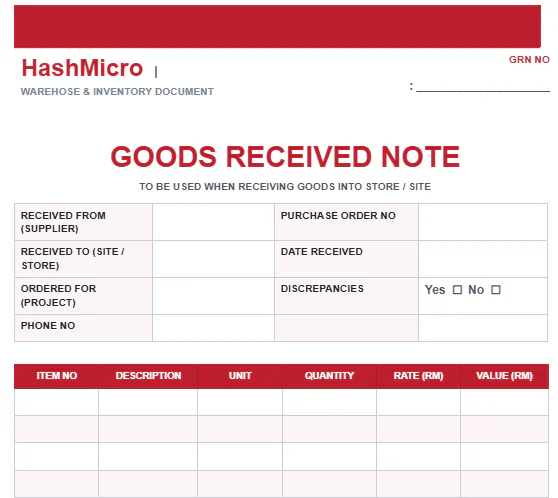
Task: Click the GOODS RECEIVED NOTE heading
Action: (x=285, y=156)
